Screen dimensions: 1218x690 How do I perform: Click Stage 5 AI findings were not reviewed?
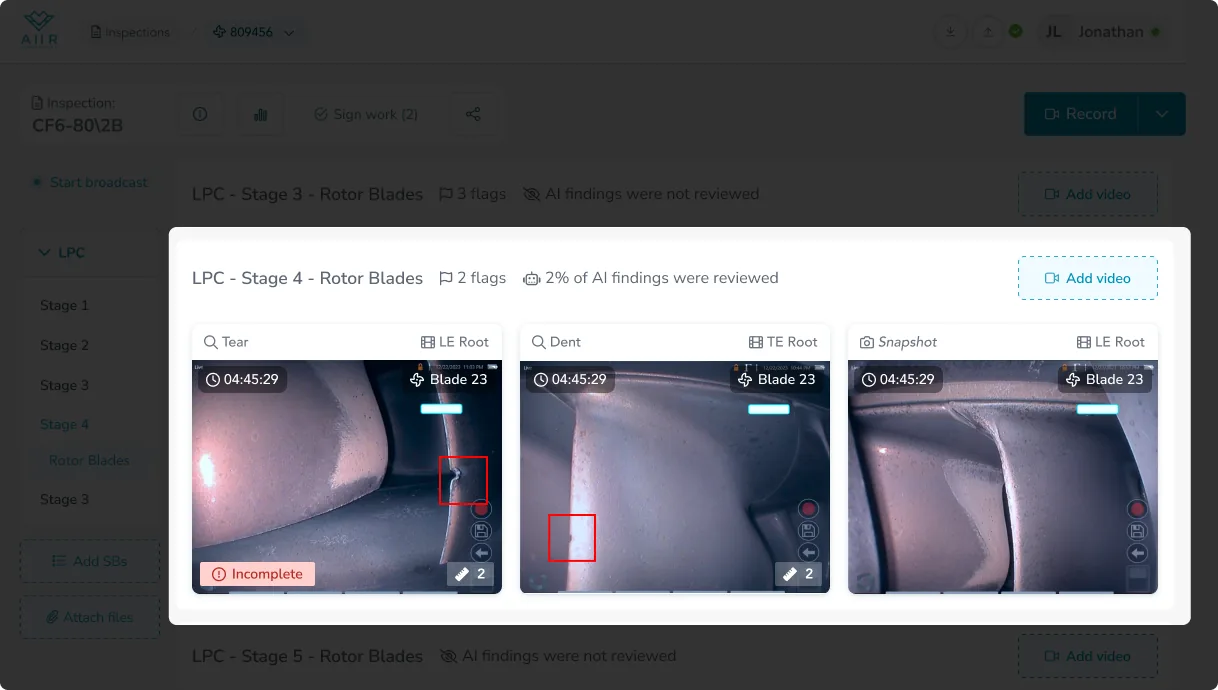tap(558, 656)
